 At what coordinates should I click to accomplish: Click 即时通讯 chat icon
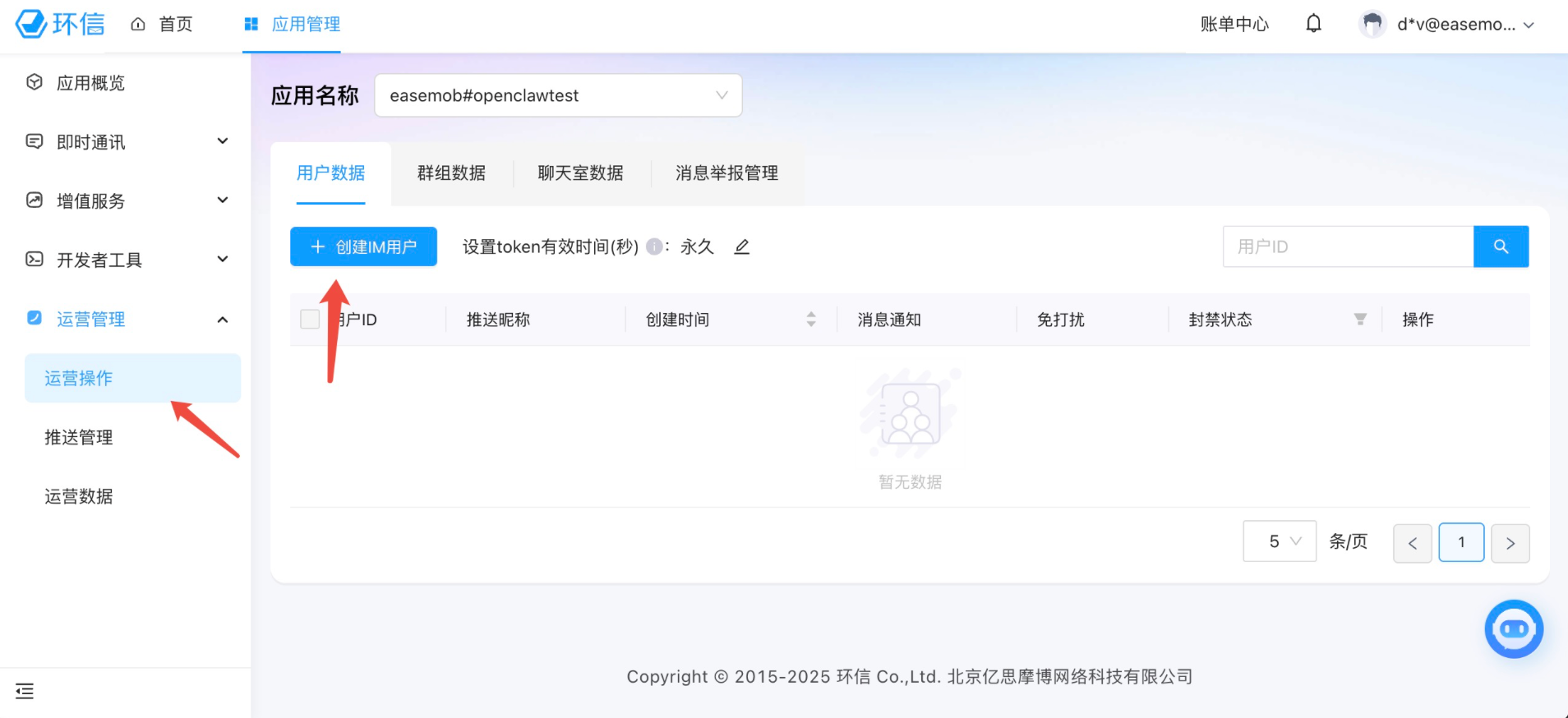pyautogui.click(x=35, y=141)
